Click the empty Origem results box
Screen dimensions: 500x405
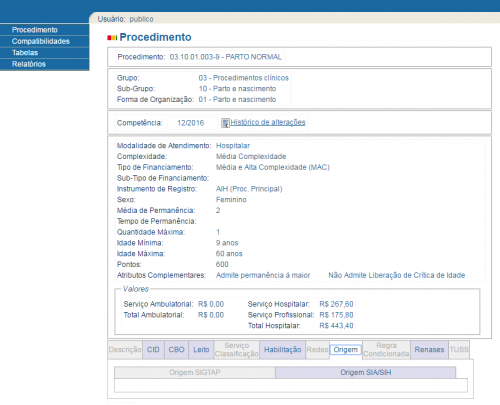tap(291, 385)
